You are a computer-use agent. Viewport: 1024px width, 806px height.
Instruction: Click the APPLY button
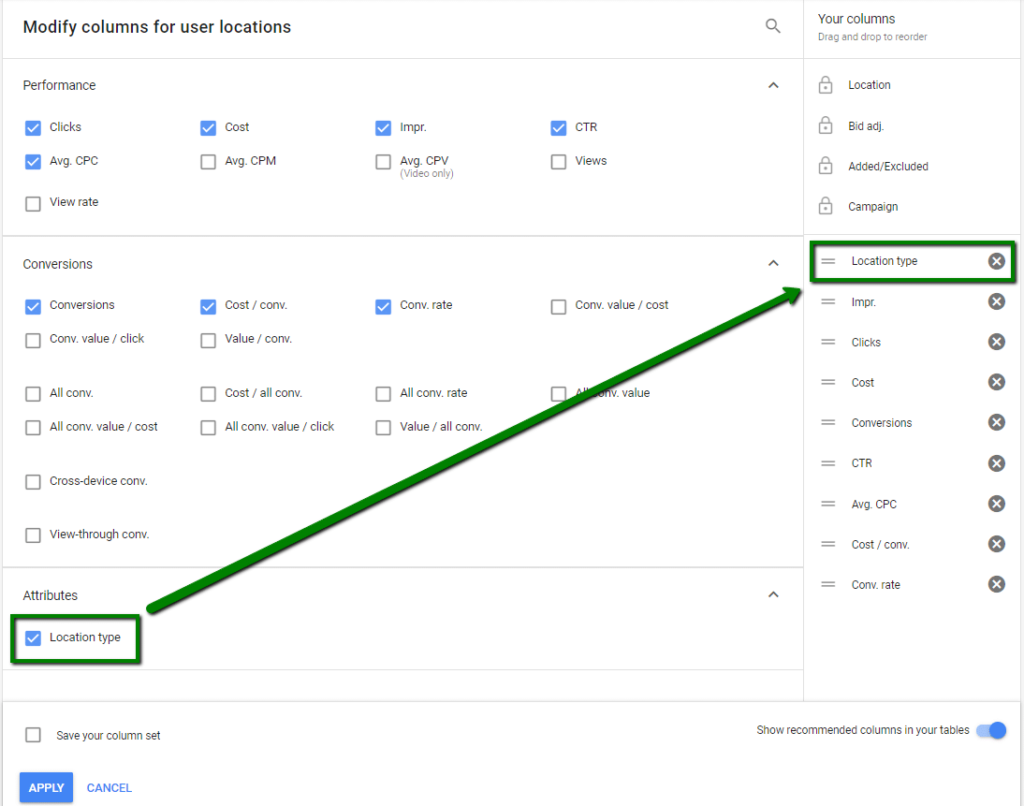coord(45,787)
